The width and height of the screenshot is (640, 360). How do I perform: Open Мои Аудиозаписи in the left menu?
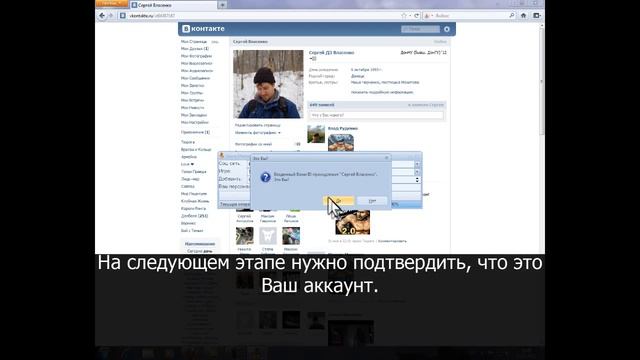(197, 71)
